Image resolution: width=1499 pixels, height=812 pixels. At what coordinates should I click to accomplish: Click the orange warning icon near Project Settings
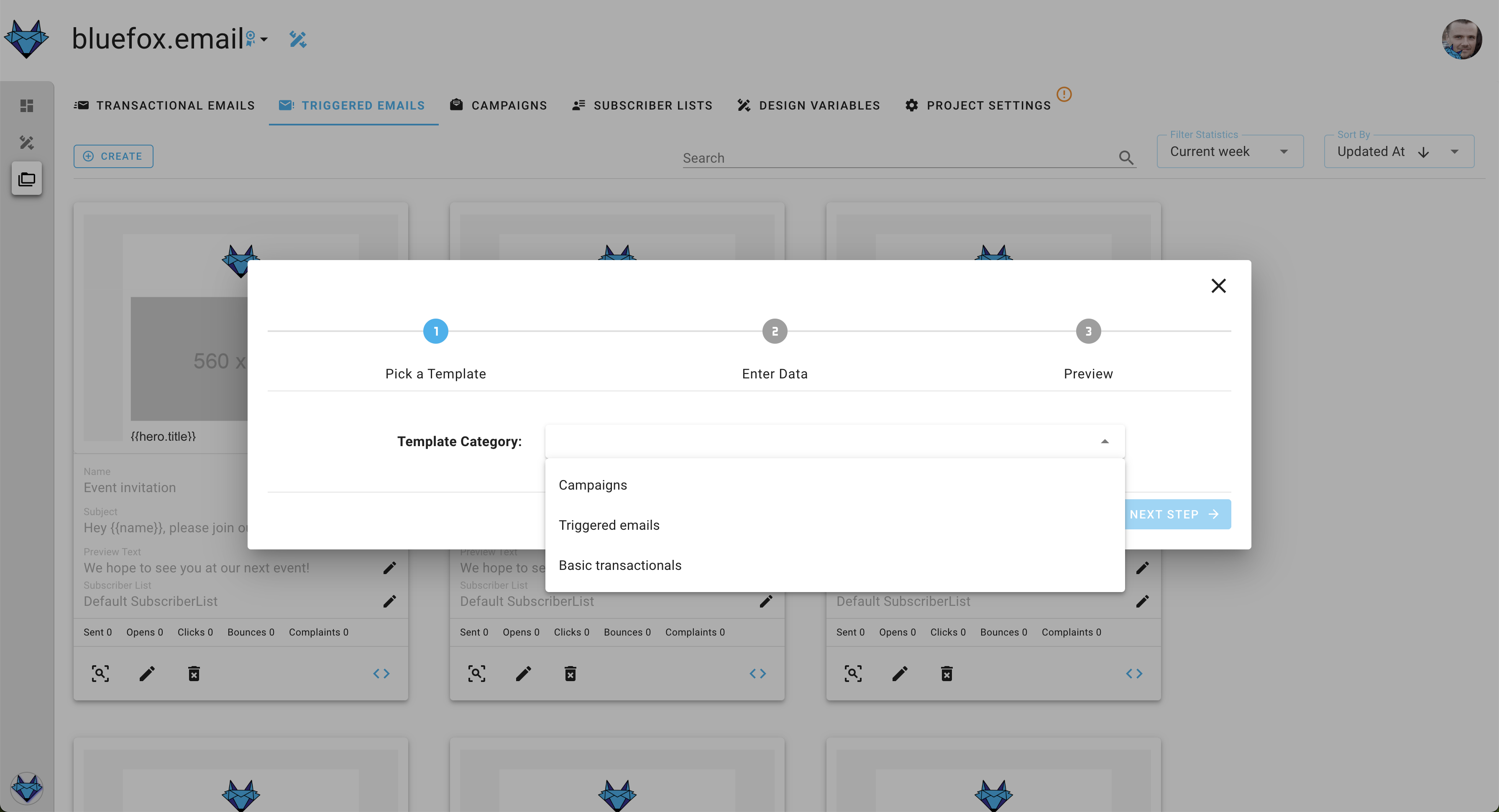[x=1064, y=94]
